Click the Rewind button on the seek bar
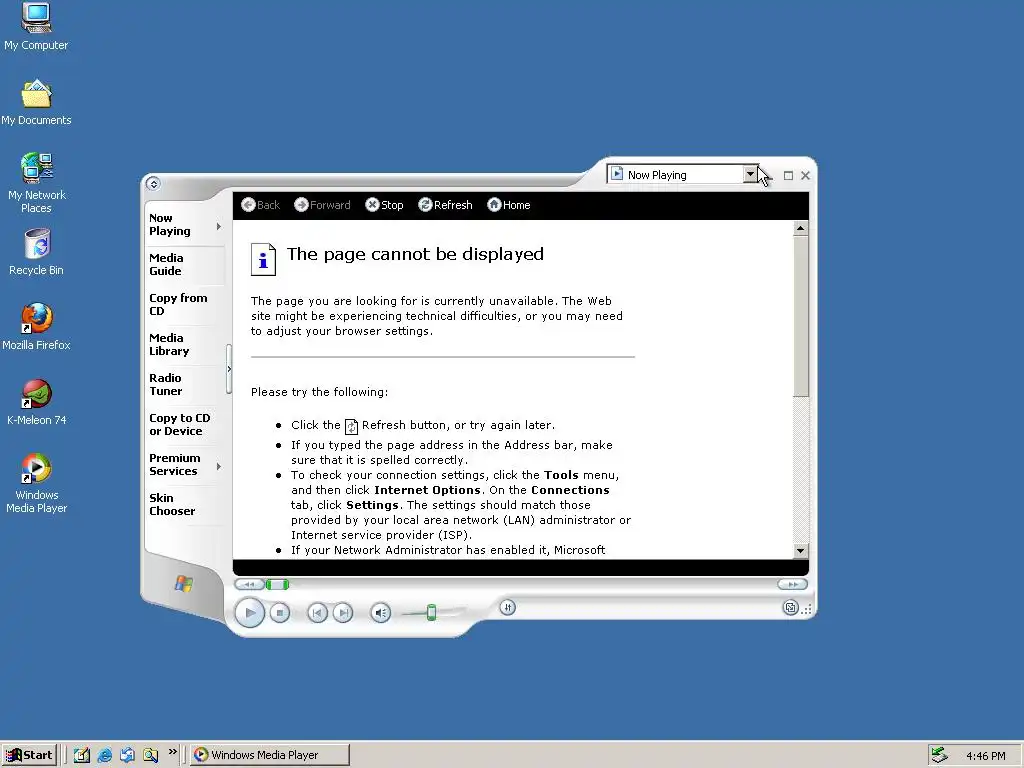This screenshot has height=768, width=1024. 249,584
